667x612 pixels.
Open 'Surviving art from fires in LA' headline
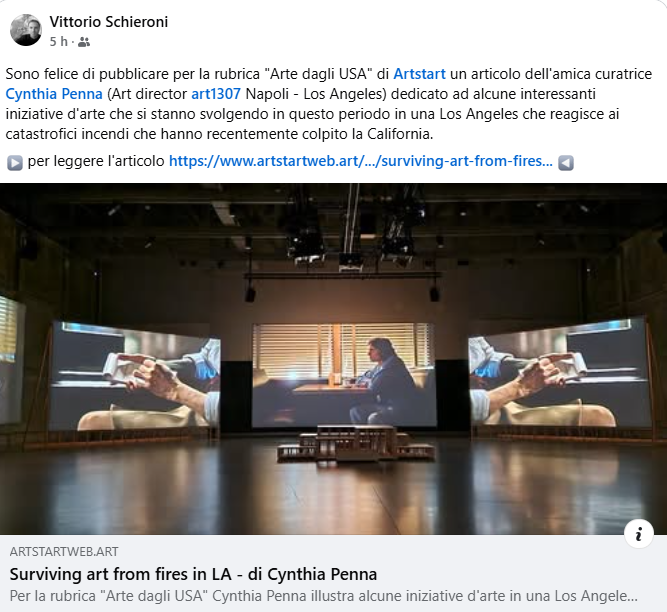[x=193, y=574]
